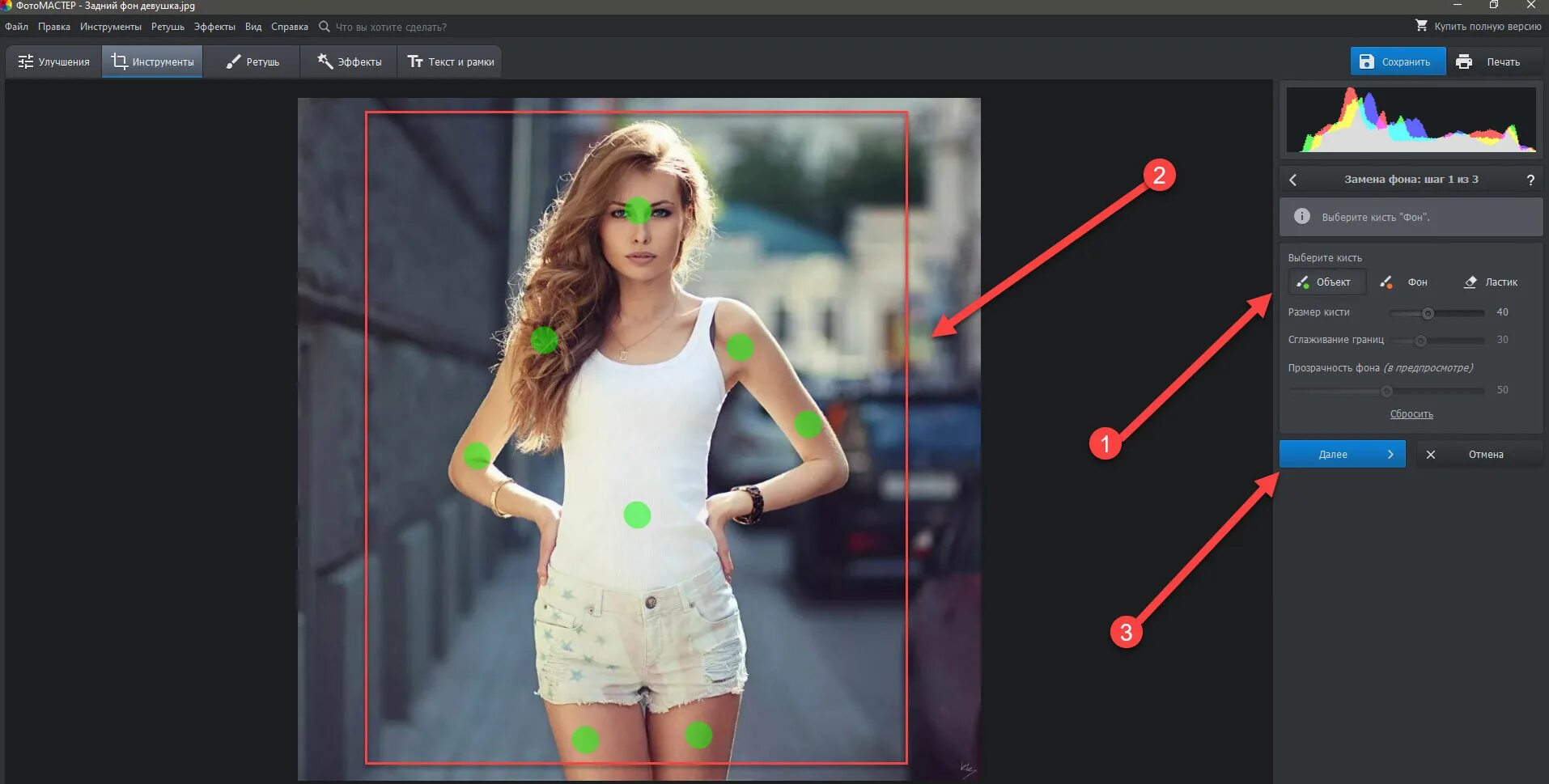Viewport: 1549px width, 784px height.
Task: Click the histogram panel
Action: (1411, 119)
